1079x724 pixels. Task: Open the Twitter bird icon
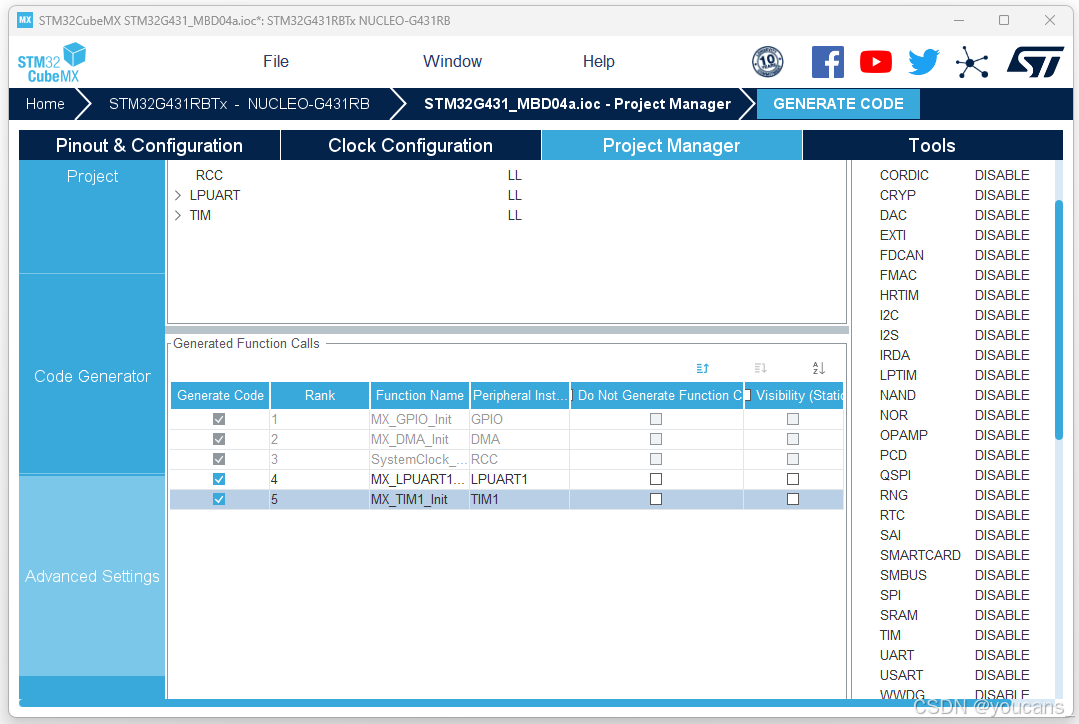pyautogui.click(x=923, y=62)
